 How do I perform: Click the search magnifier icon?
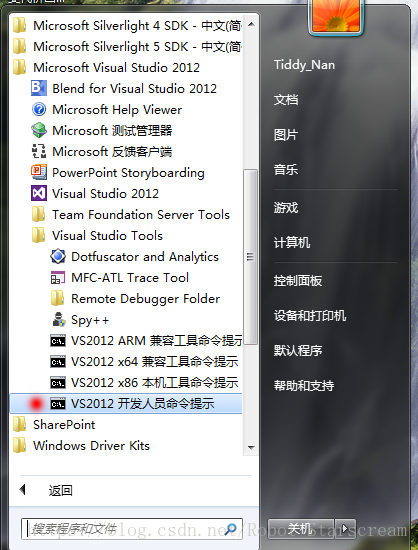coord(230,529)
